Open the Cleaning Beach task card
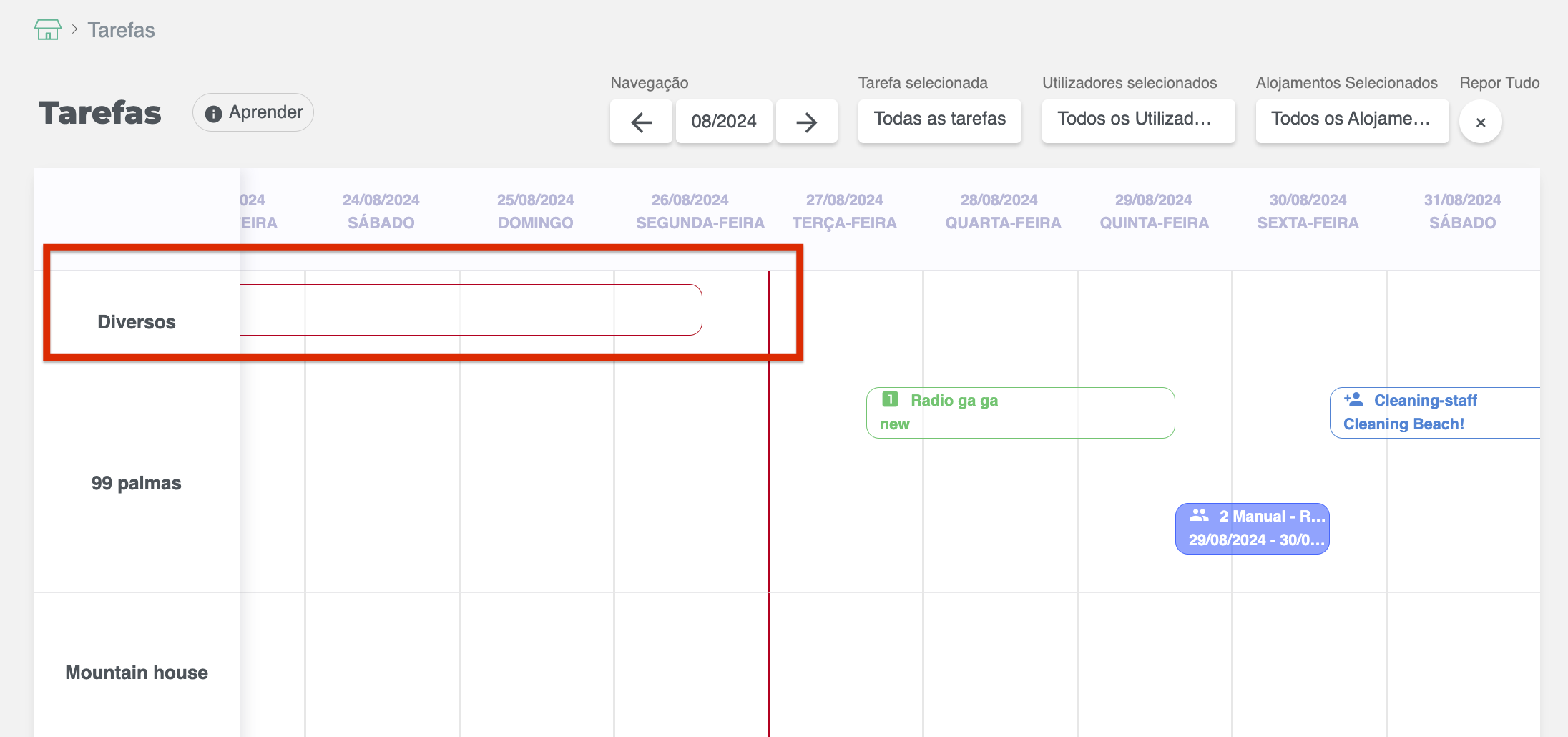The height and width of the screenshot is (737, 1568). [1438, 412]
